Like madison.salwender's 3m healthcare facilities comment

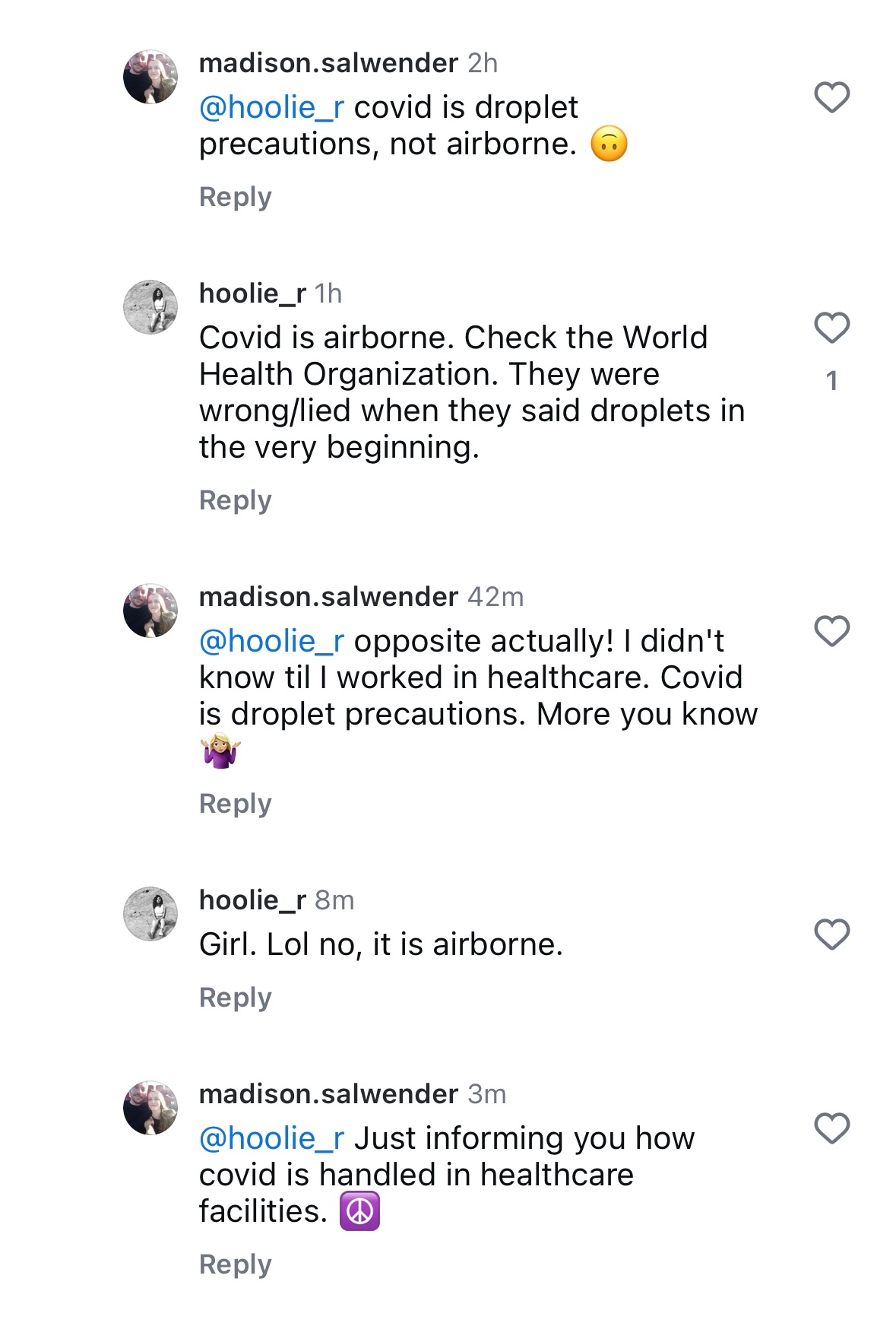831,1128
